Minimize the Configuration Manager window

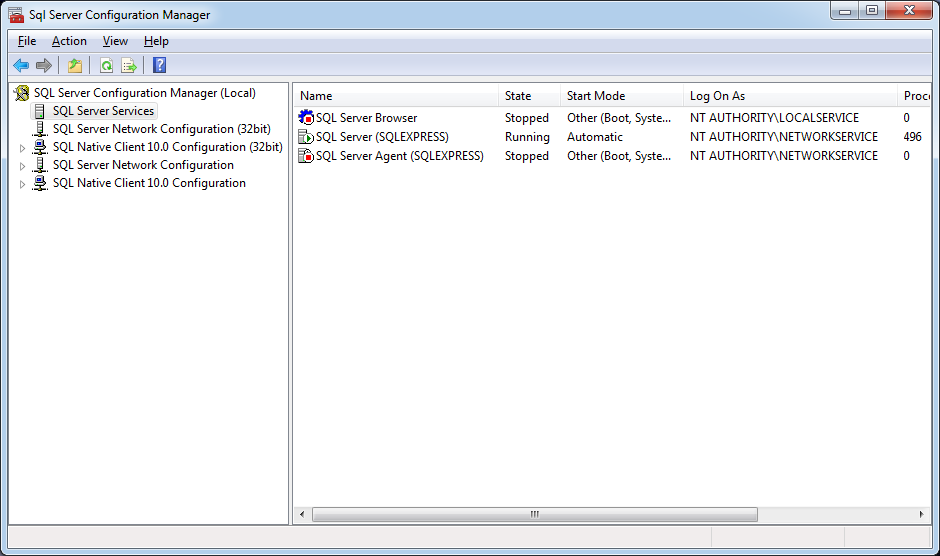click(x=845, y=10)
